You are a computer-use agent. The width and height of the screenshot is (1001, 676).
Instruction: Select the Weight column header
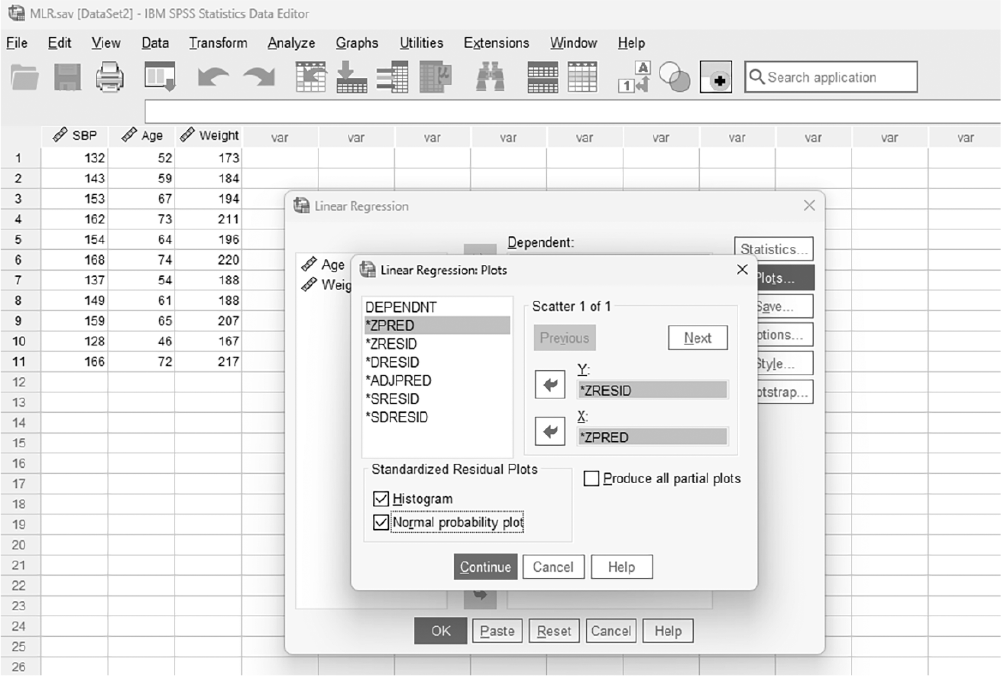(209, 135)
